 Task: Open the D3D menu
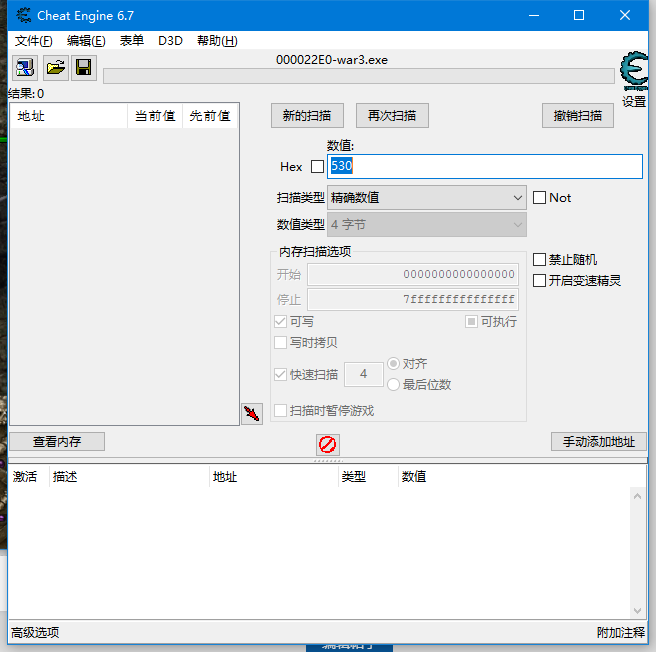coord(170,41)
